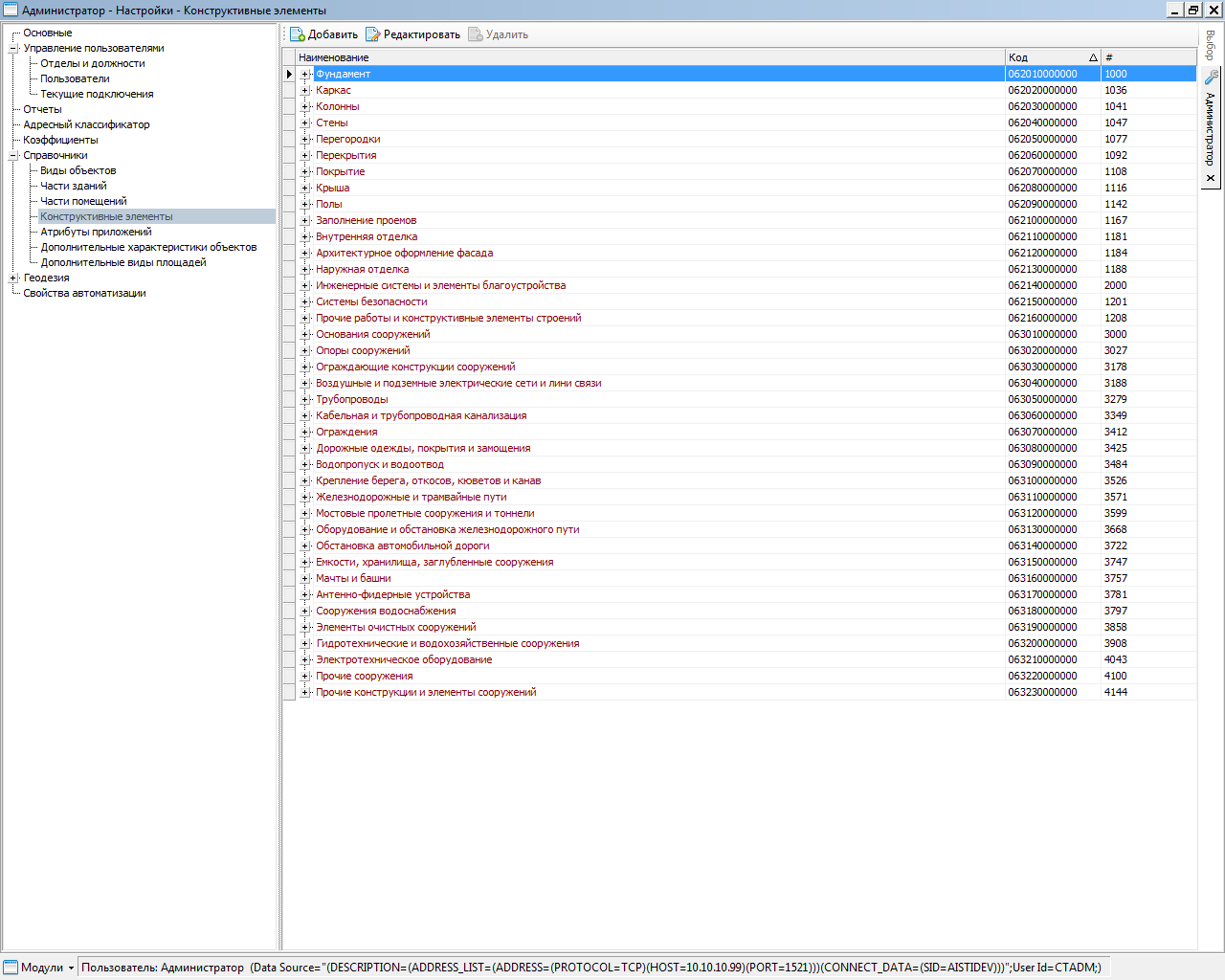Screen dimensions: 1225x980
Task: Open Адресный классификатор in the tree
Action: [x=86, y=124]
